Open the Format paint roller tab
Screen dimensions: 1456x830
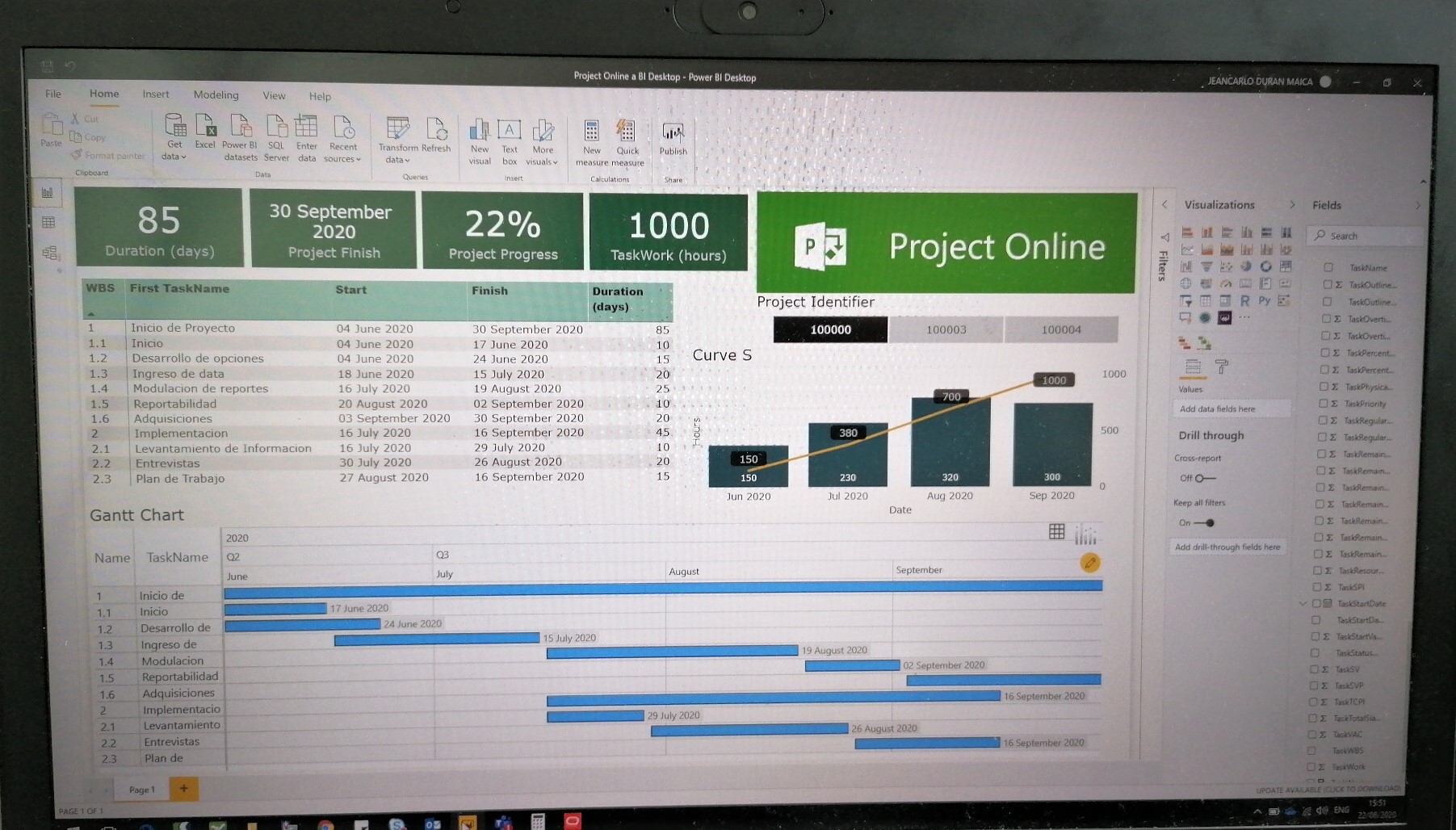1222,367
